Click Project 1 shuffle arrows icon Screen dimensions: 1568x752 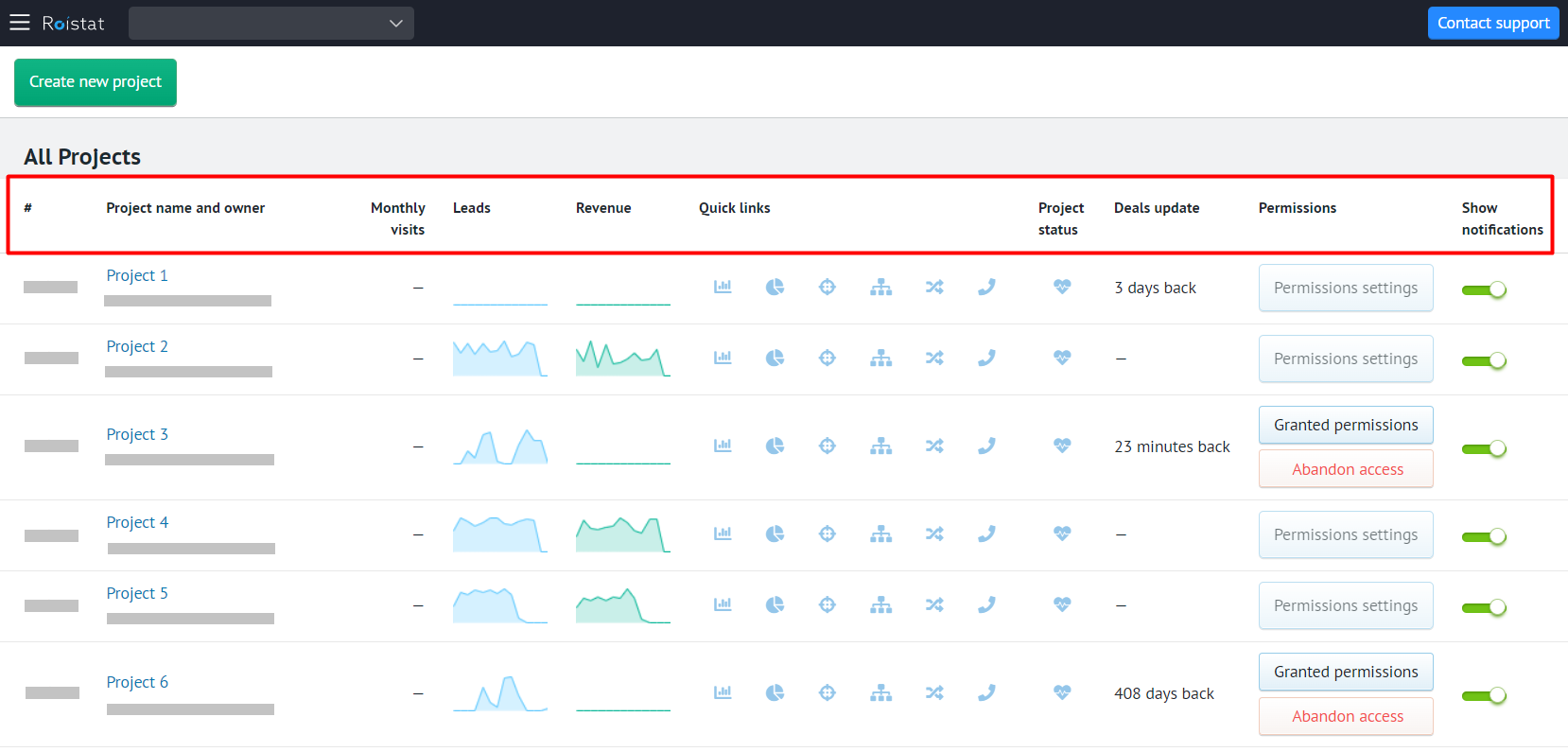(x=934, y=287)
